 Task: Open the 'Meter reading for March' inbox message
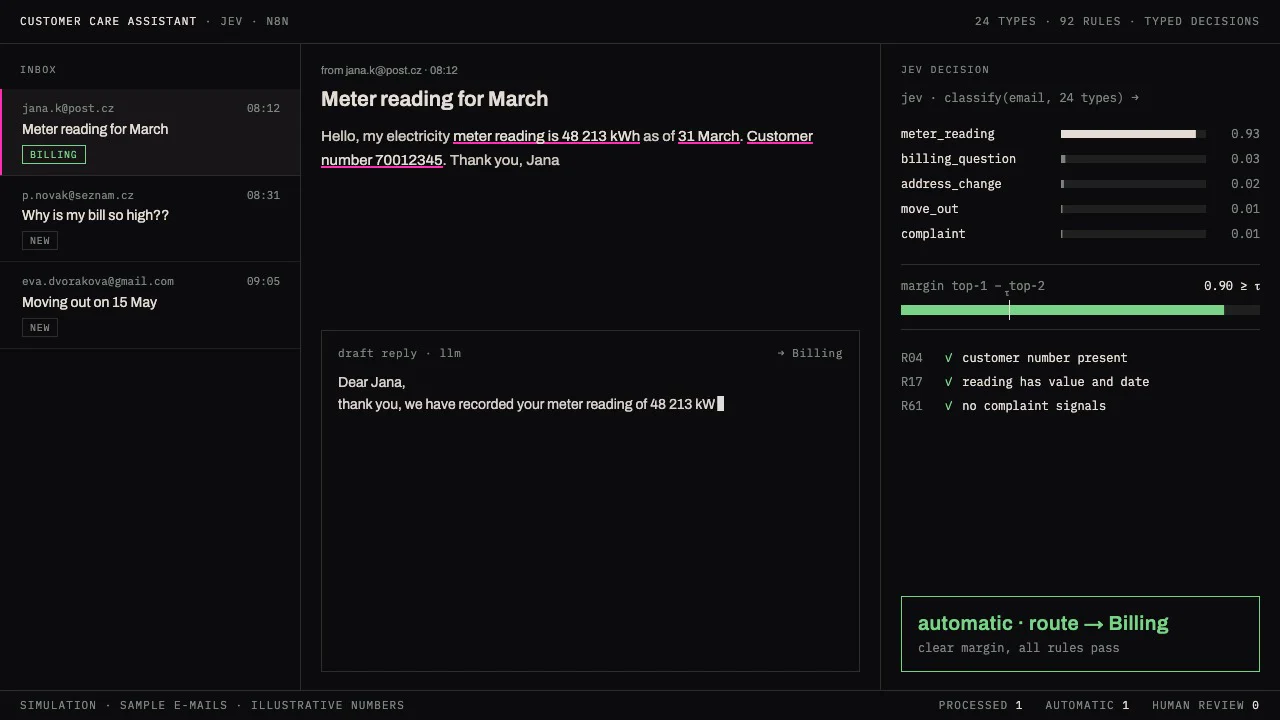pos(151,132)
